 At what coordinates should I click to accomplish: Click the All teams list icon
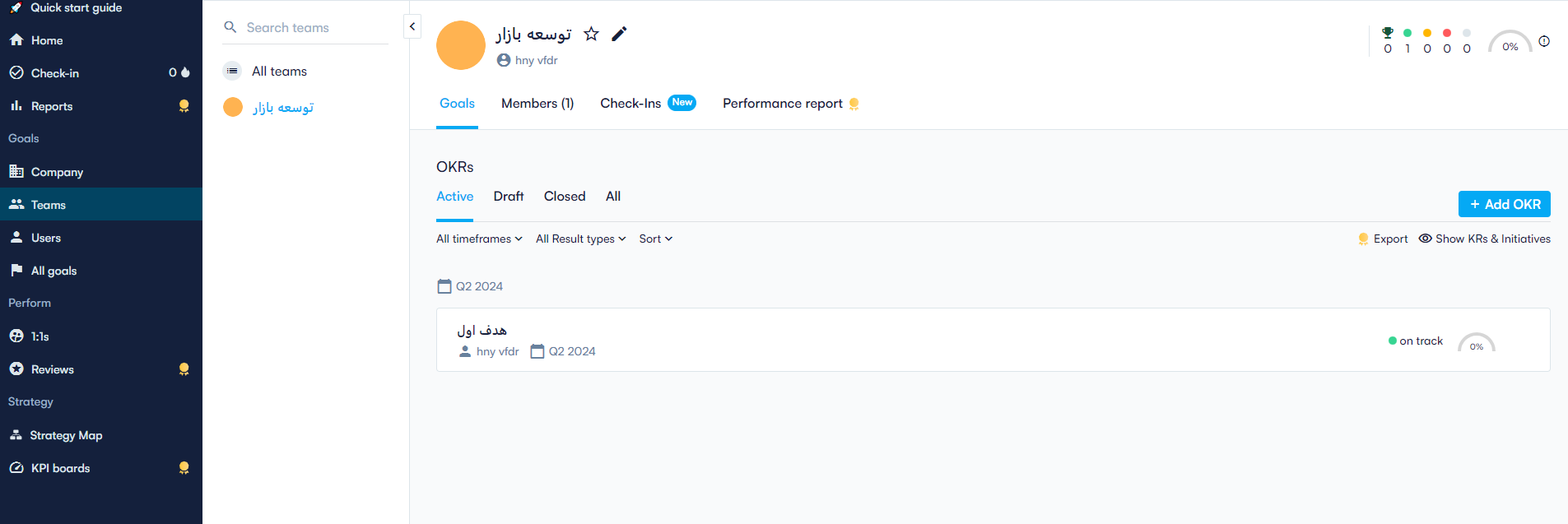tap(233, 71)
